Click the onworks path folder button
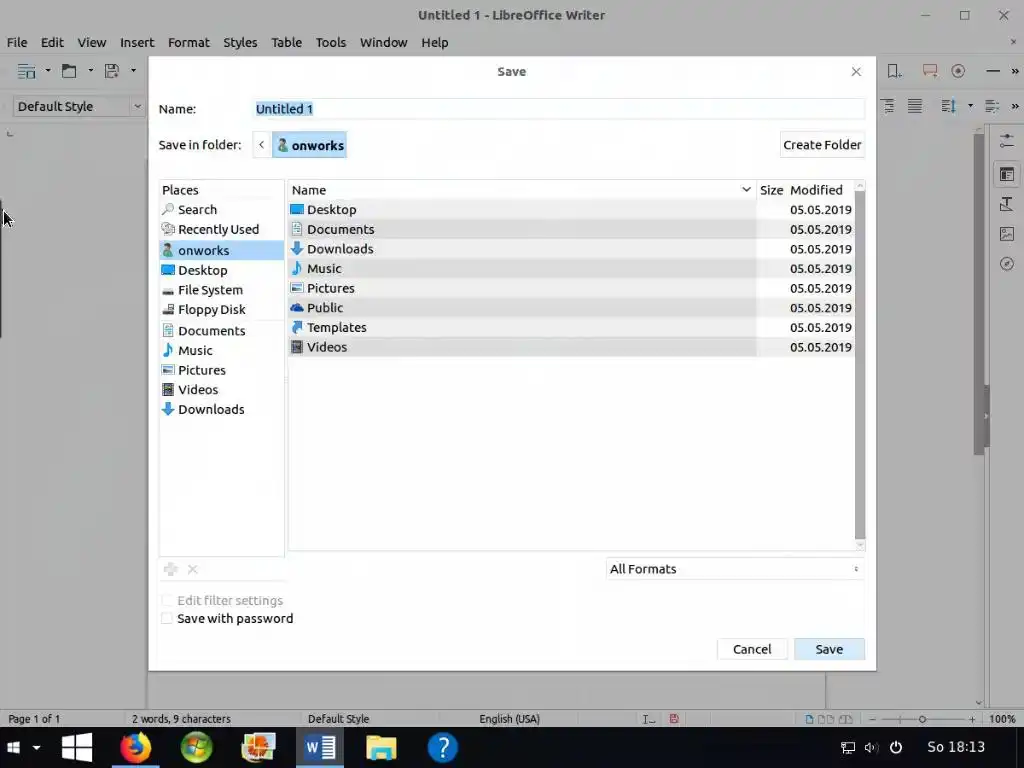 click(x=310, y=145)
